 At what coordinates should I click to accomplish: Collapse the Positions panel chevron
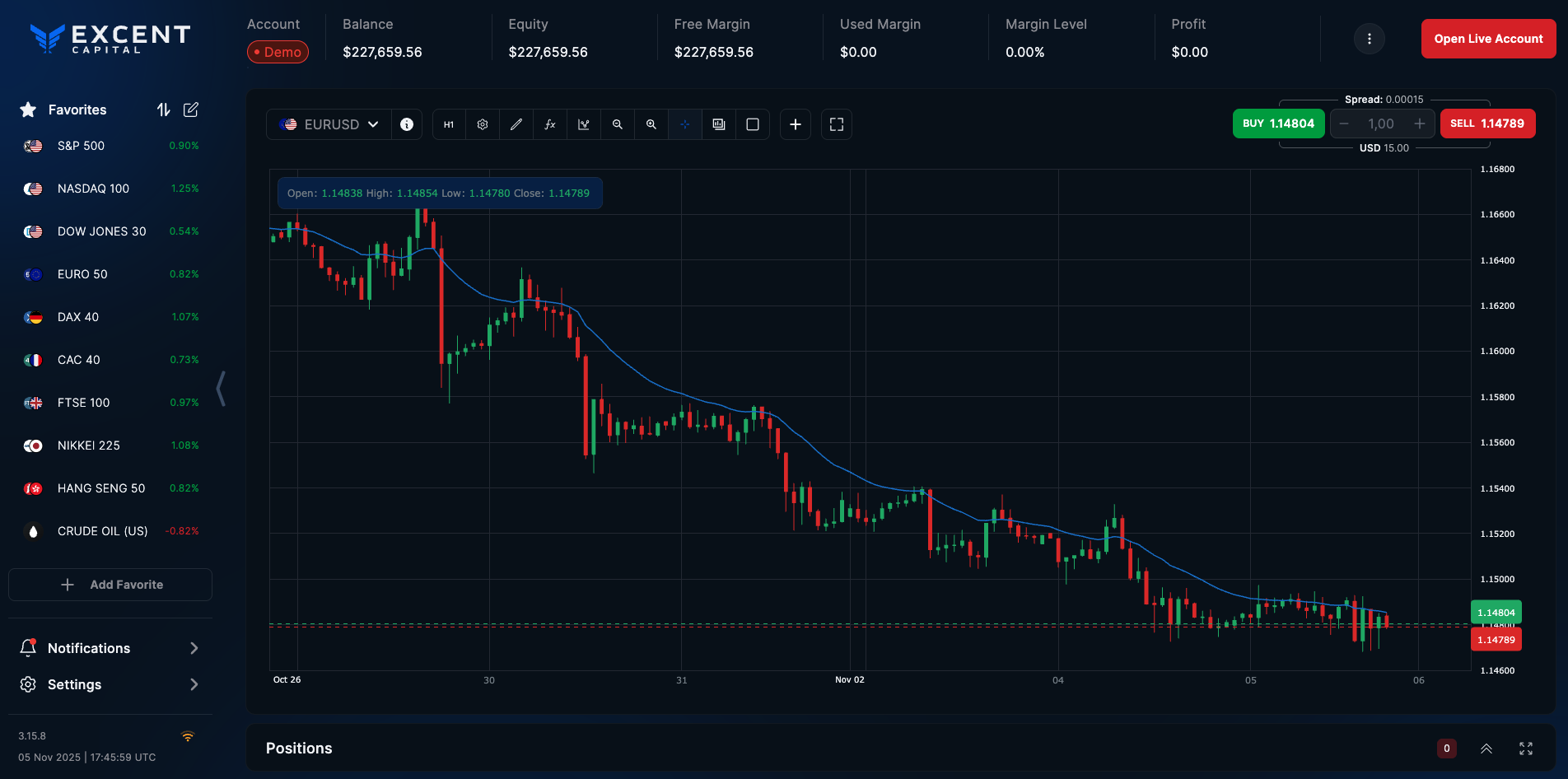click(1486, 749)
